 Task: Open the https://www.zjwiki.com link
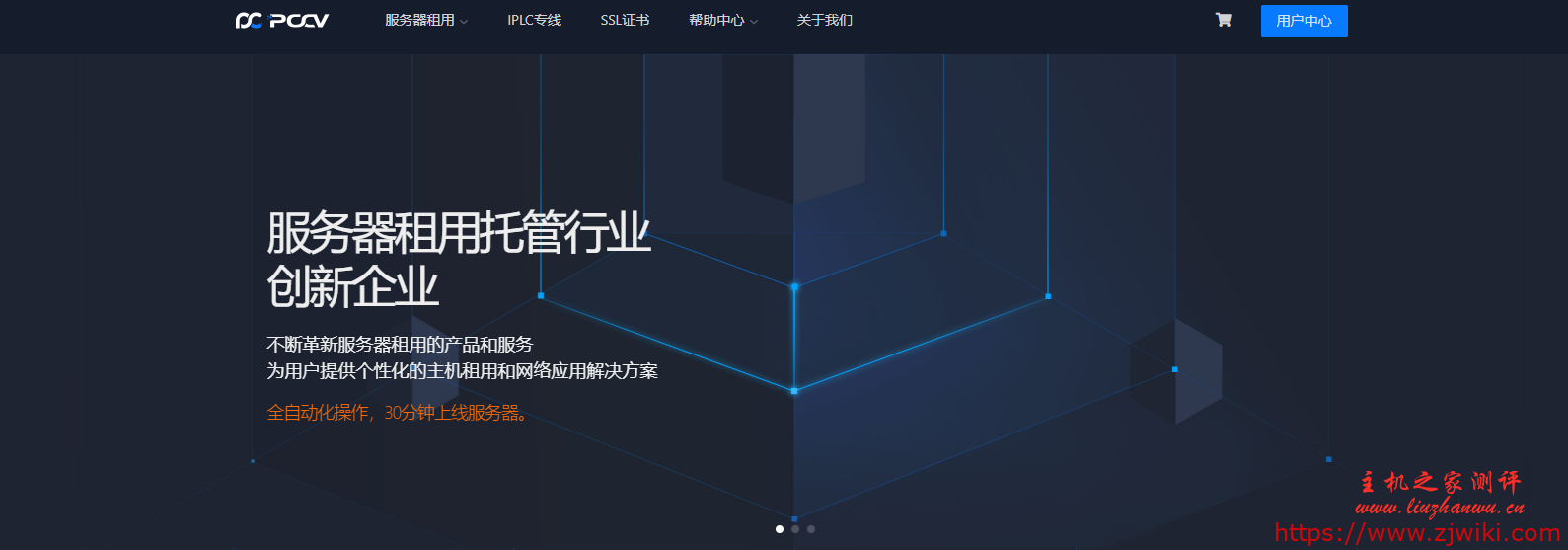pyautogui.click(x=1417, y=534)
